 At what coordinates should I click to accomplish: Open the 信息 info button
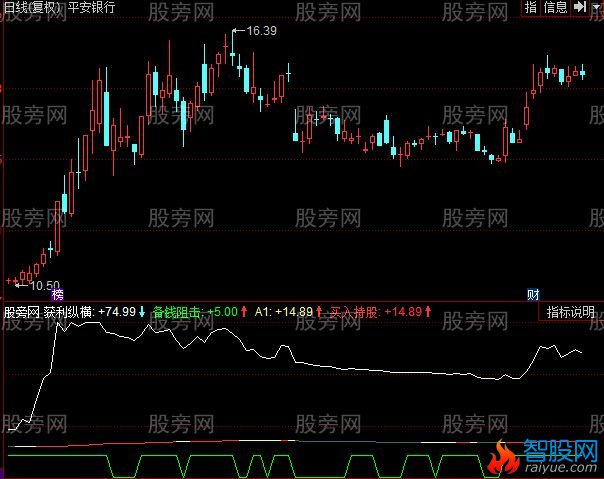pyautogui.click(x=555, y=7)
